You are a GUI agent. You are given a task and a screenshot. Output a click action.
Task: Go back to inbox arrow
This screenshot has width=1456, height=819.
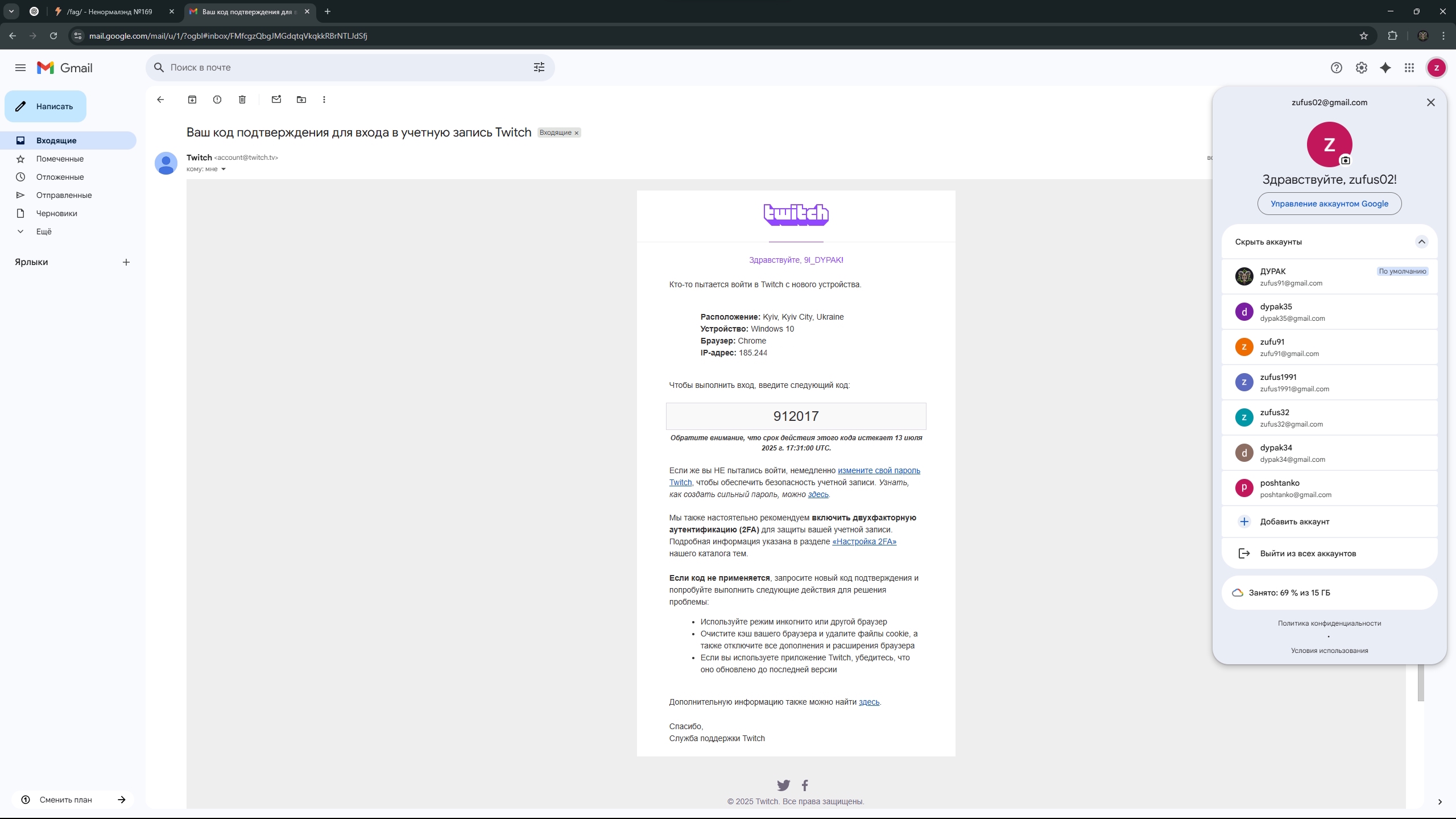coord(160,100)
